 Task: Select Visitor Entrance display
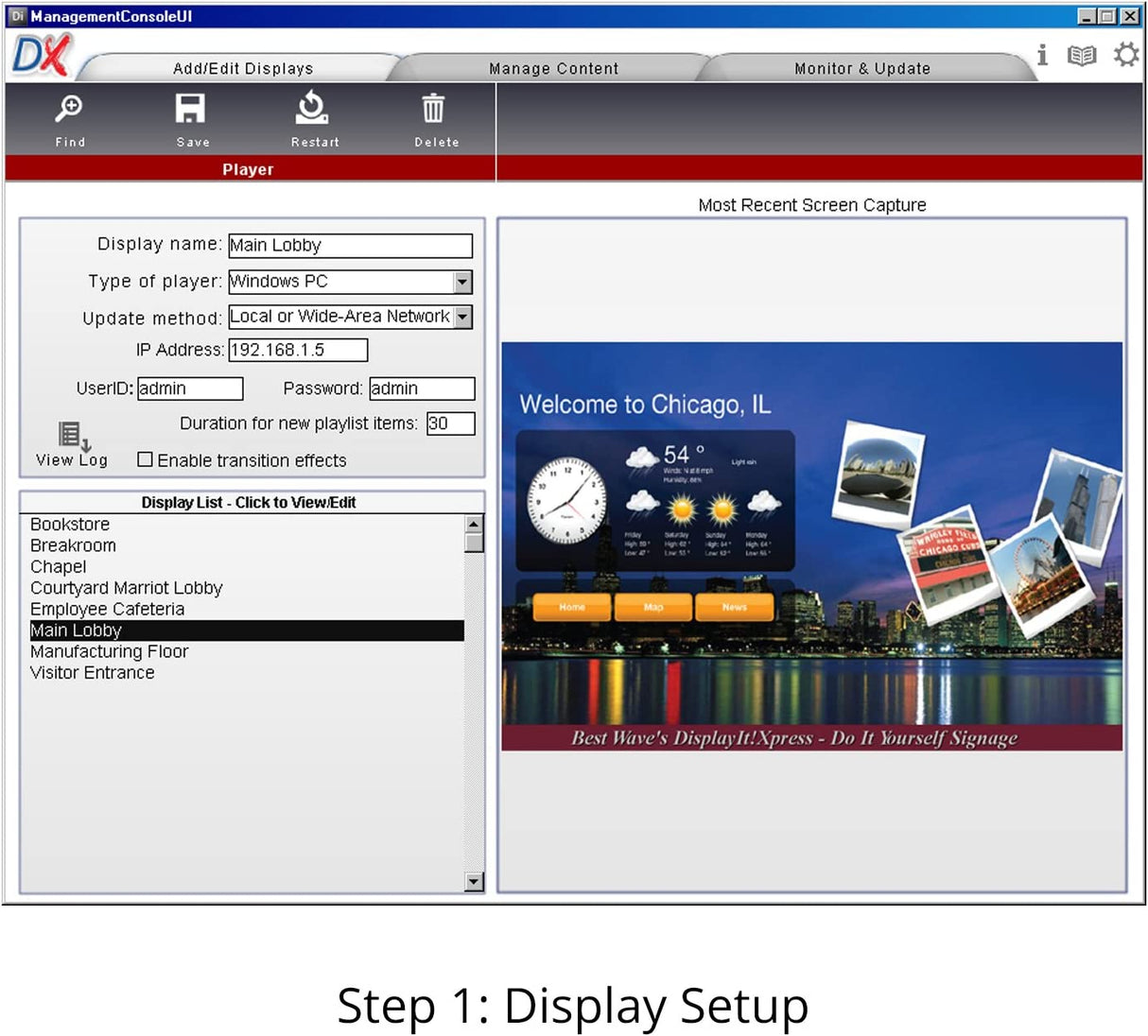click(x=92, y=672)
